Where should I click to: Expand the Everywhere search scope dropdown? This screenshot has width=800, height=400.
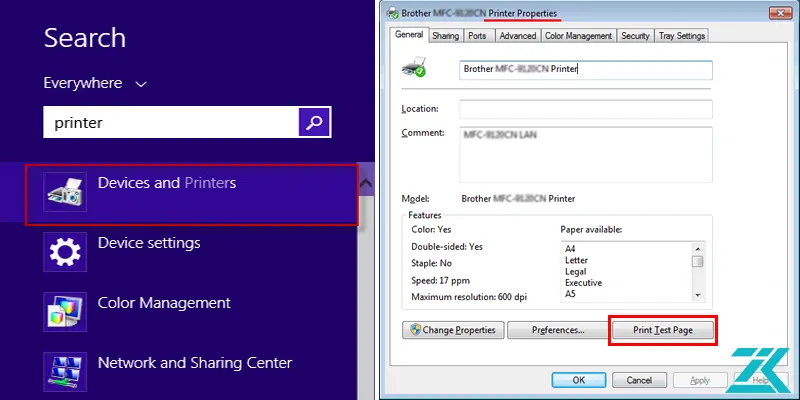click(95, 83)
